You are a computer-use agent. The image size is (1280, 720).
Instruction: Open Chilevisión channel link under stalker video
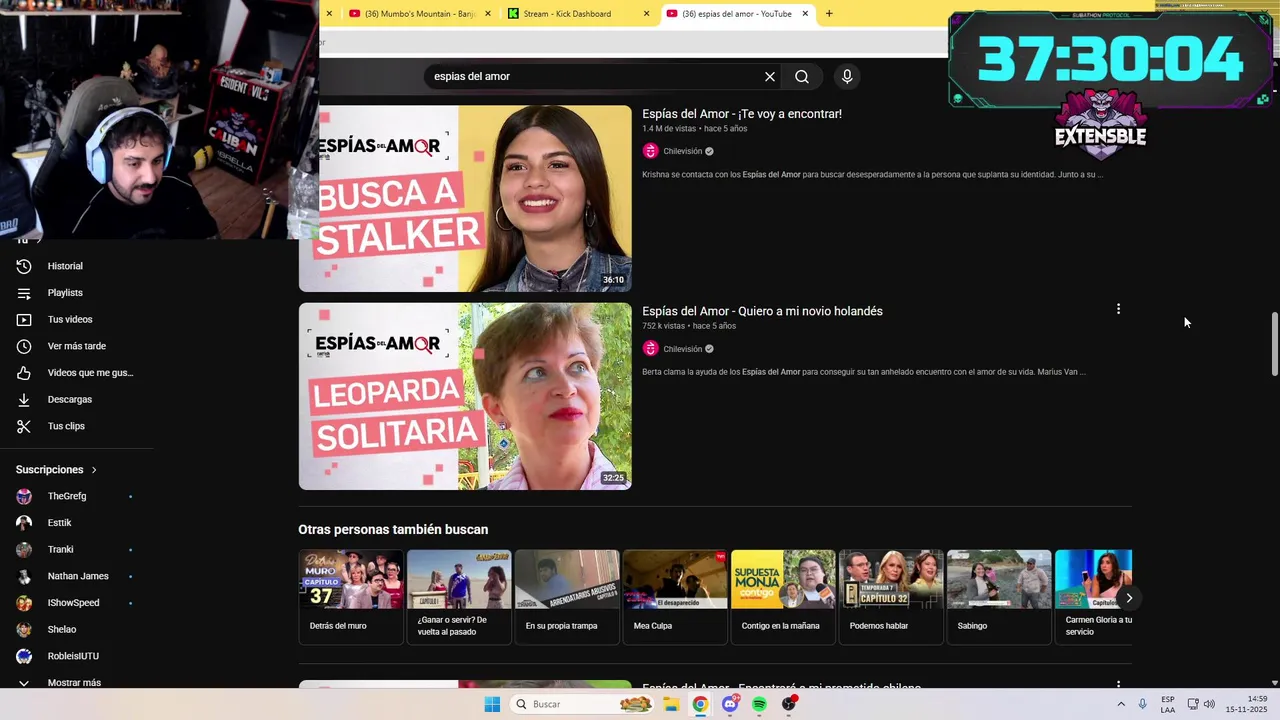tap(683, 151)
